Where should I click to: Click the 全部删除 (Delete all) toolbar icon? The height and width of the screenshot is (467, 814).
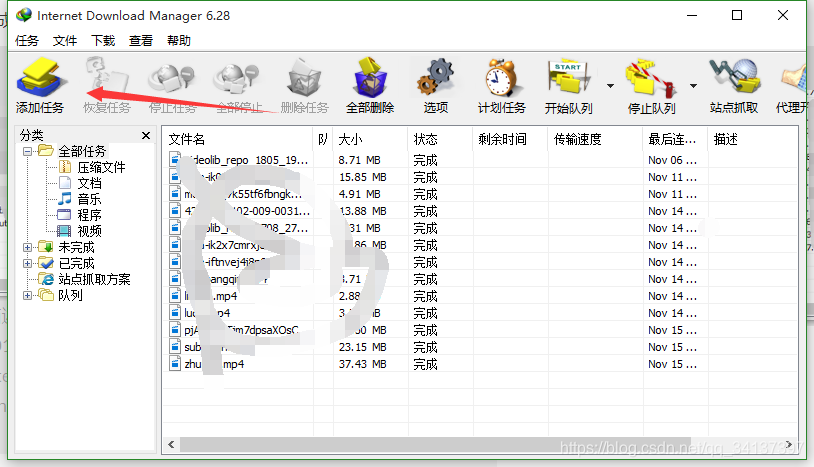(x=370, y=78)
